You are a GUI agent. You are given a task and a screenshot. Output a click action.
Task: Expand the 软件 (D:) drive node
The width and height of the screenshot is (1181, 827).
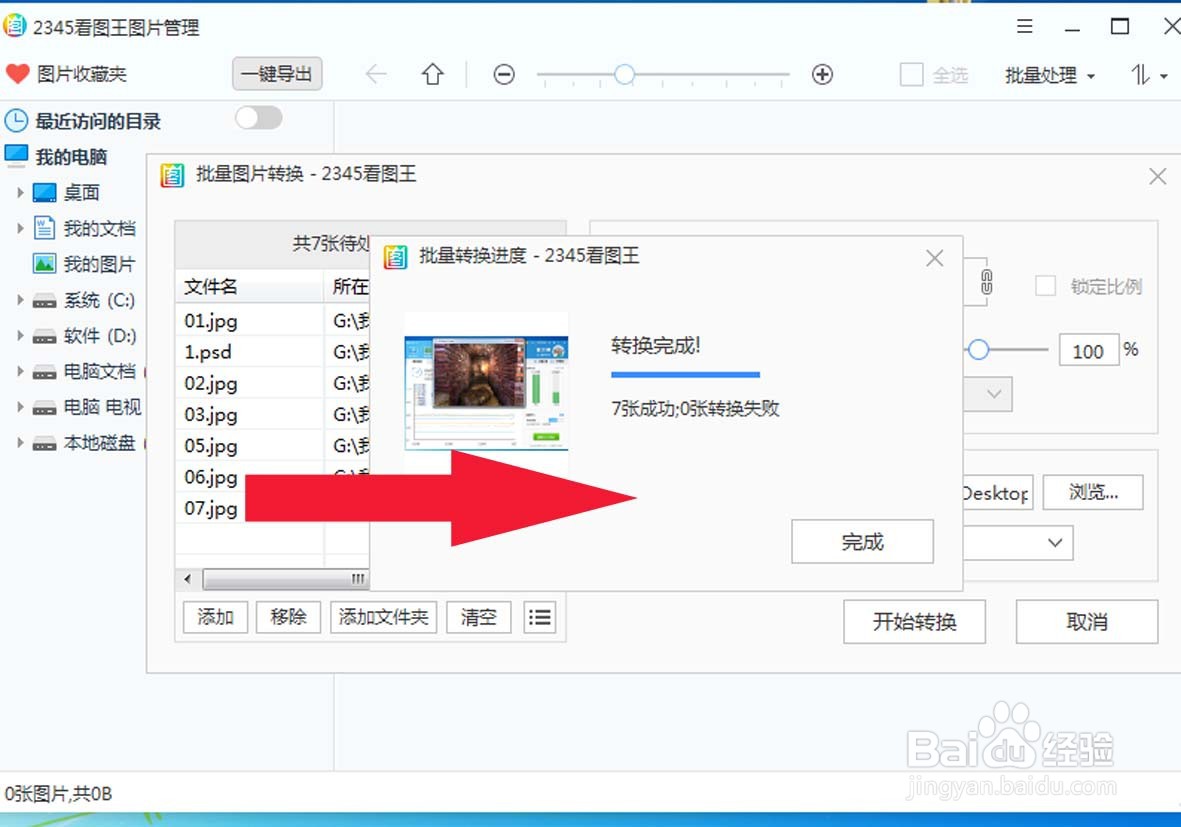click(20, 335)
